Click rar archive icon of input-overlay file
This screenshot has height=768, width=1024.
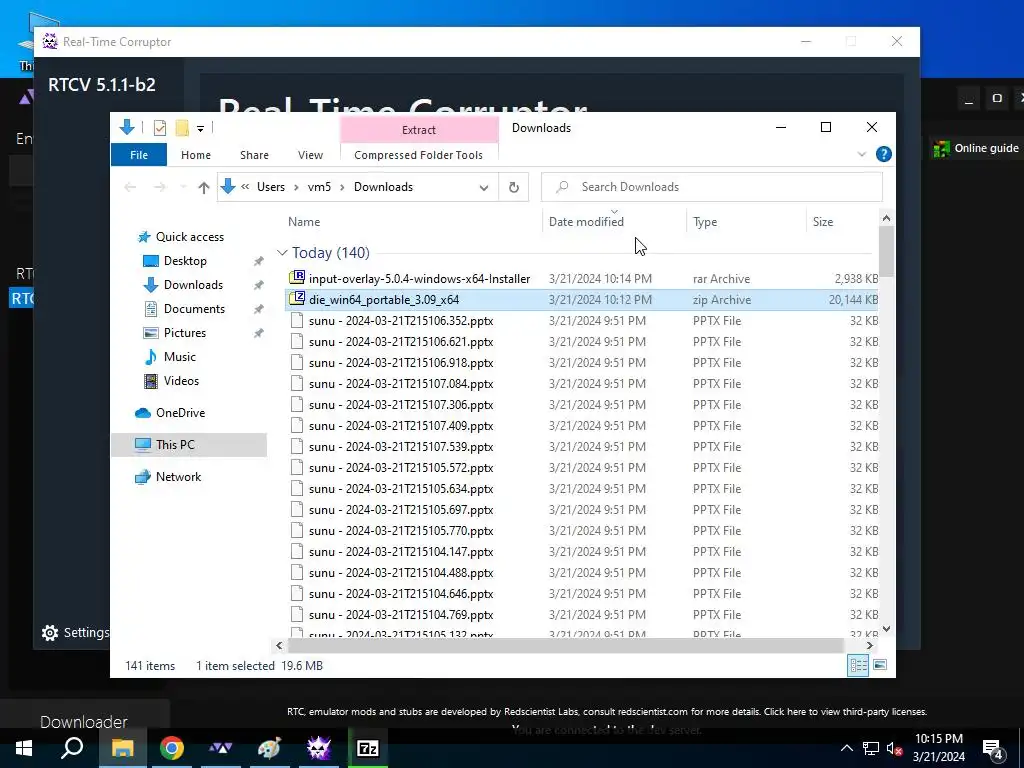point(297,278)
